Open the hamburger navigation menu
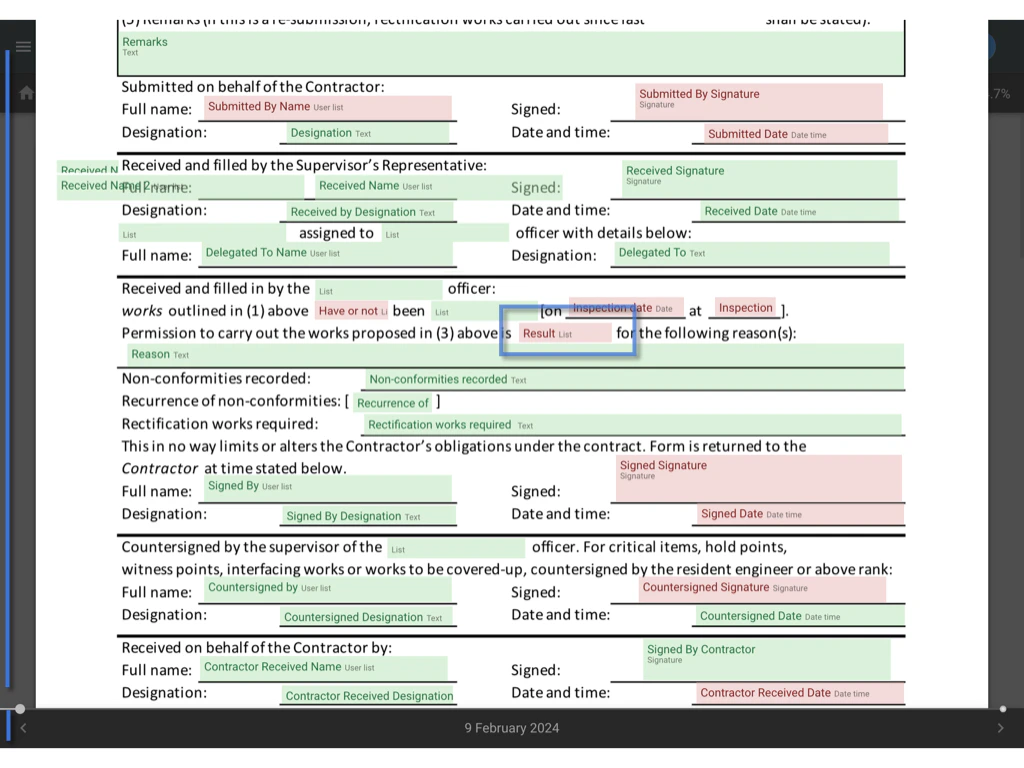This screenshot has height=768, width=1024. [x=23, y=46]
